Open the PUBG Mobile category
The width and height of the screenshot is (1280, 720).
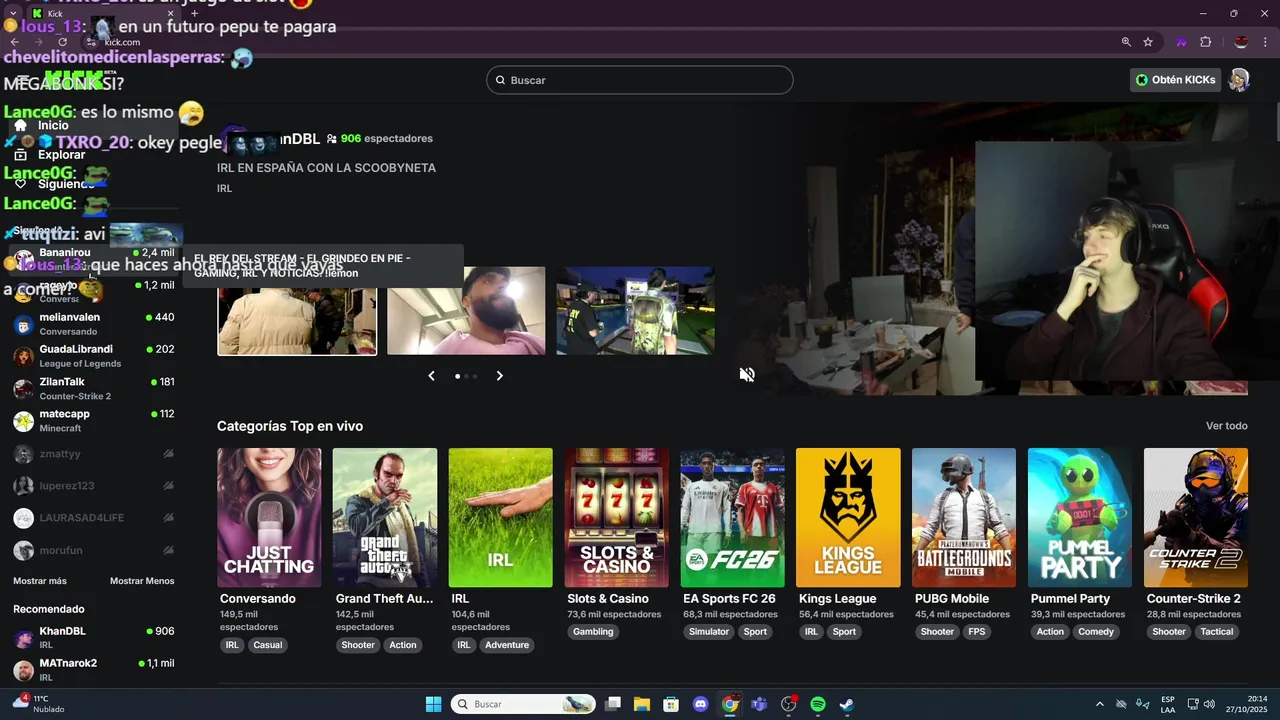[964, 517]
